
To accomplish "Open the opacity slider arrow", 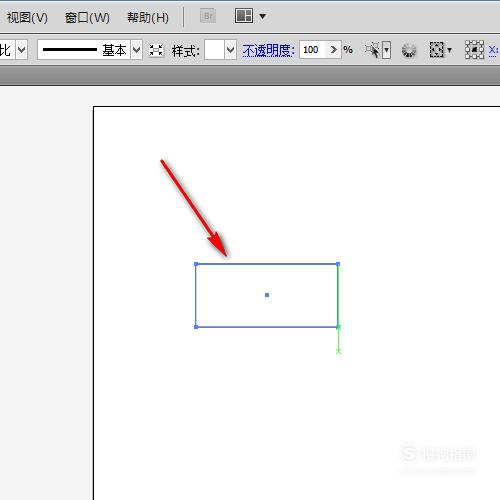I will 333,50.
